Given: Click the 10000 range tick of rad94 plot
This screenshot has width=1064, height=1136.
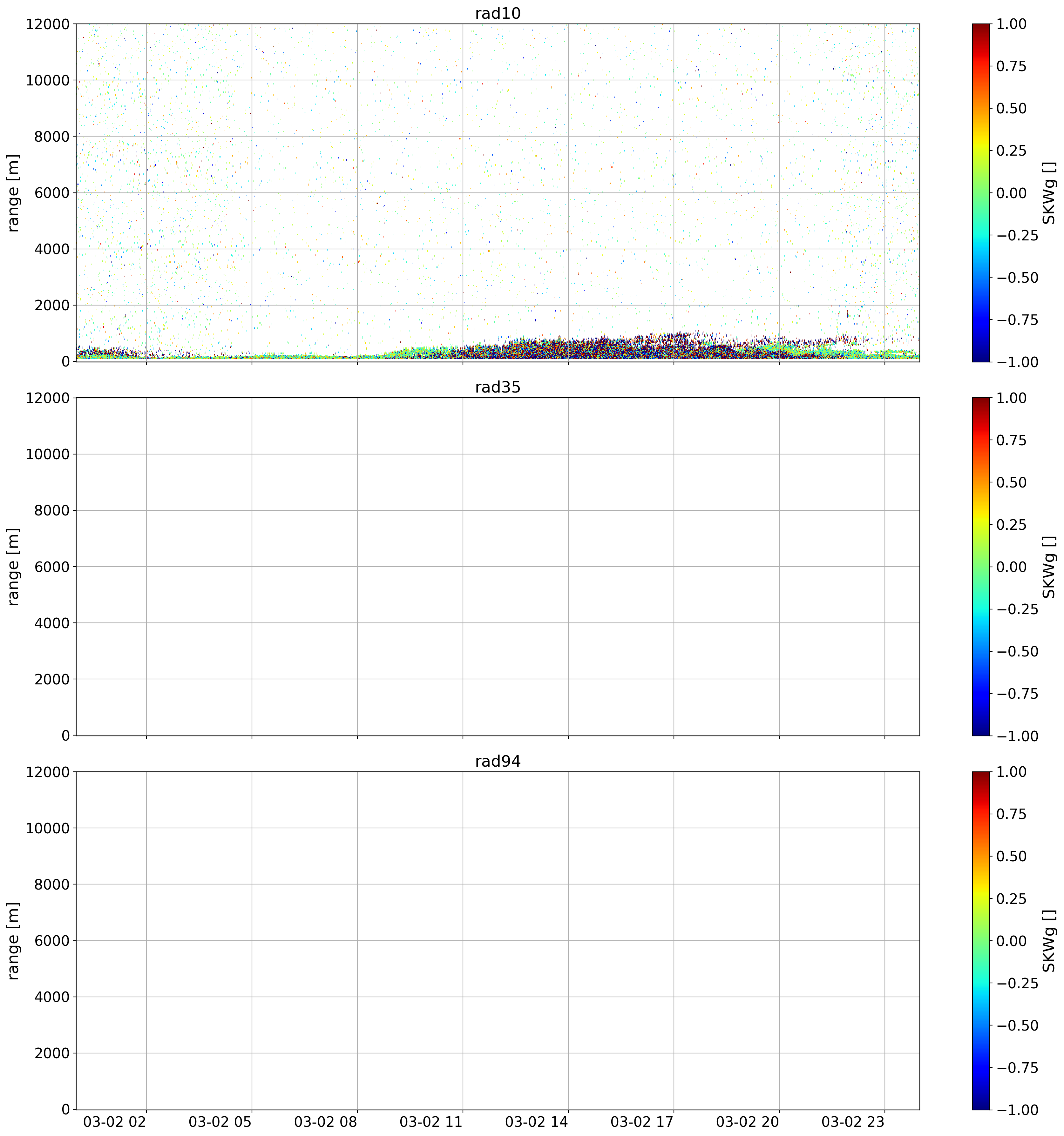Looking at the screenshot, I should 47,828.
